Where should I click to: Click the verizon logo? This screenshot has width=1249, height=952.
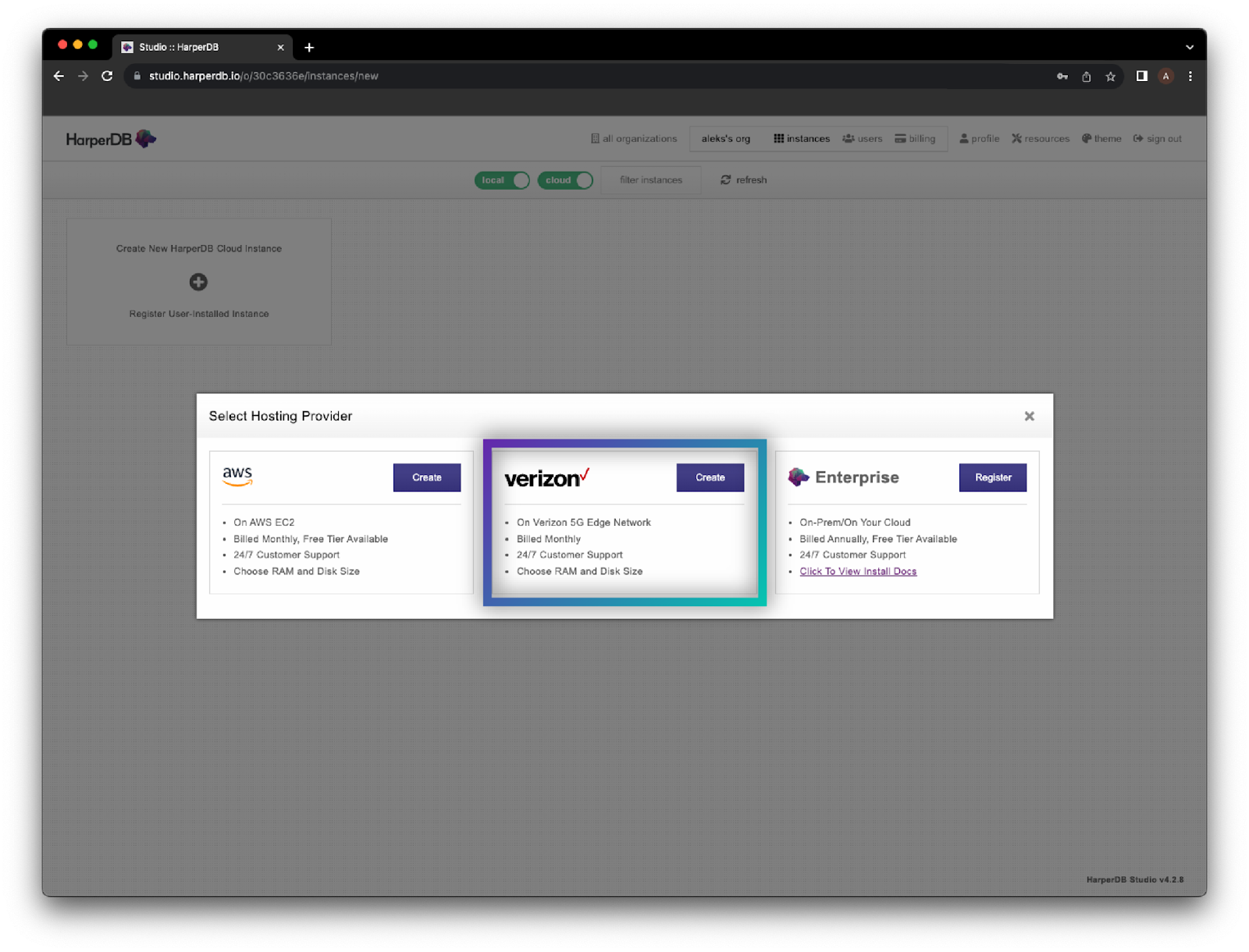click(546, 478)
